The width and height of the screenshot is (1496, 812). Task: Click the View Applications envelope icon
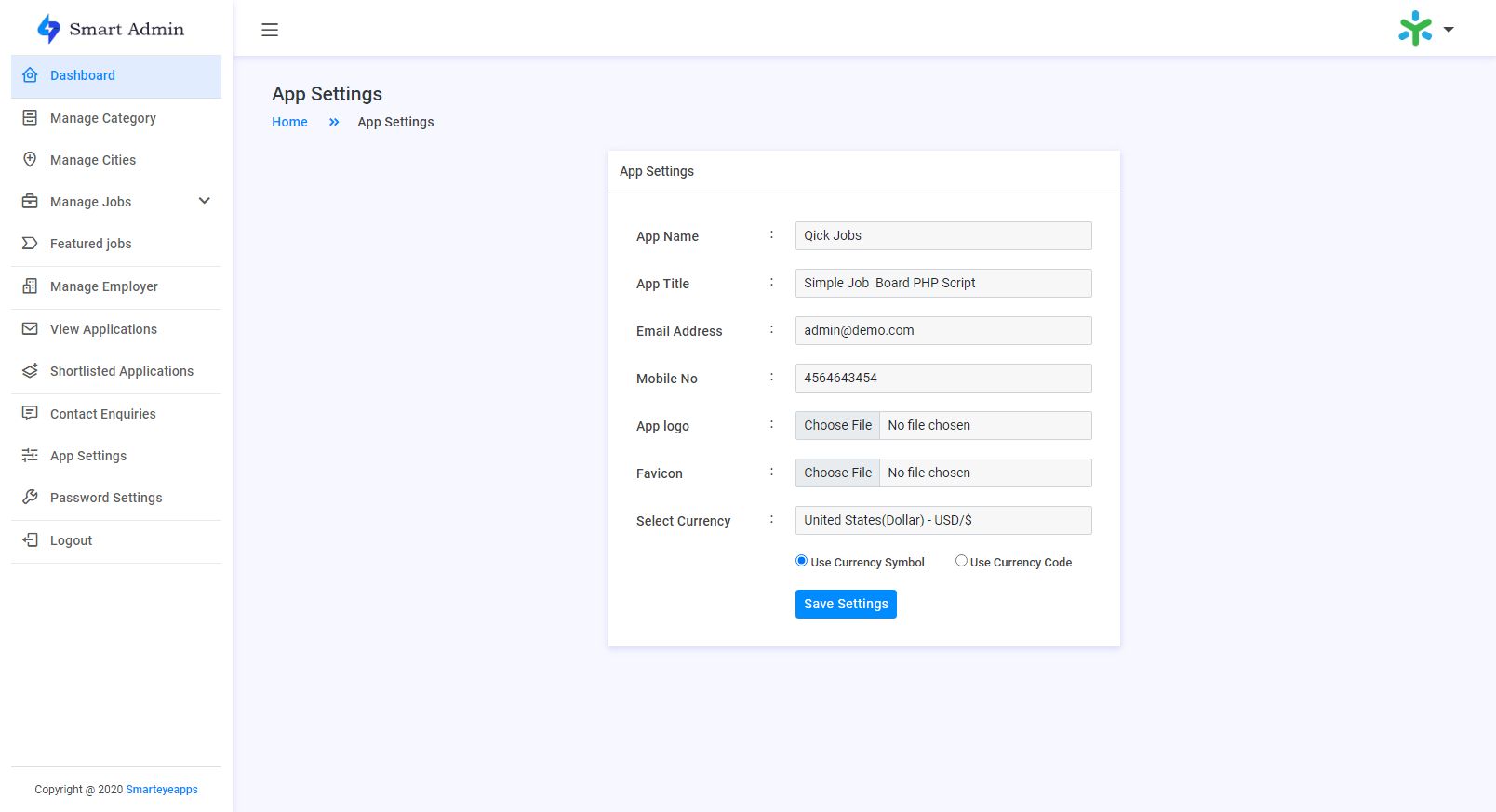(x=30, y=329)
